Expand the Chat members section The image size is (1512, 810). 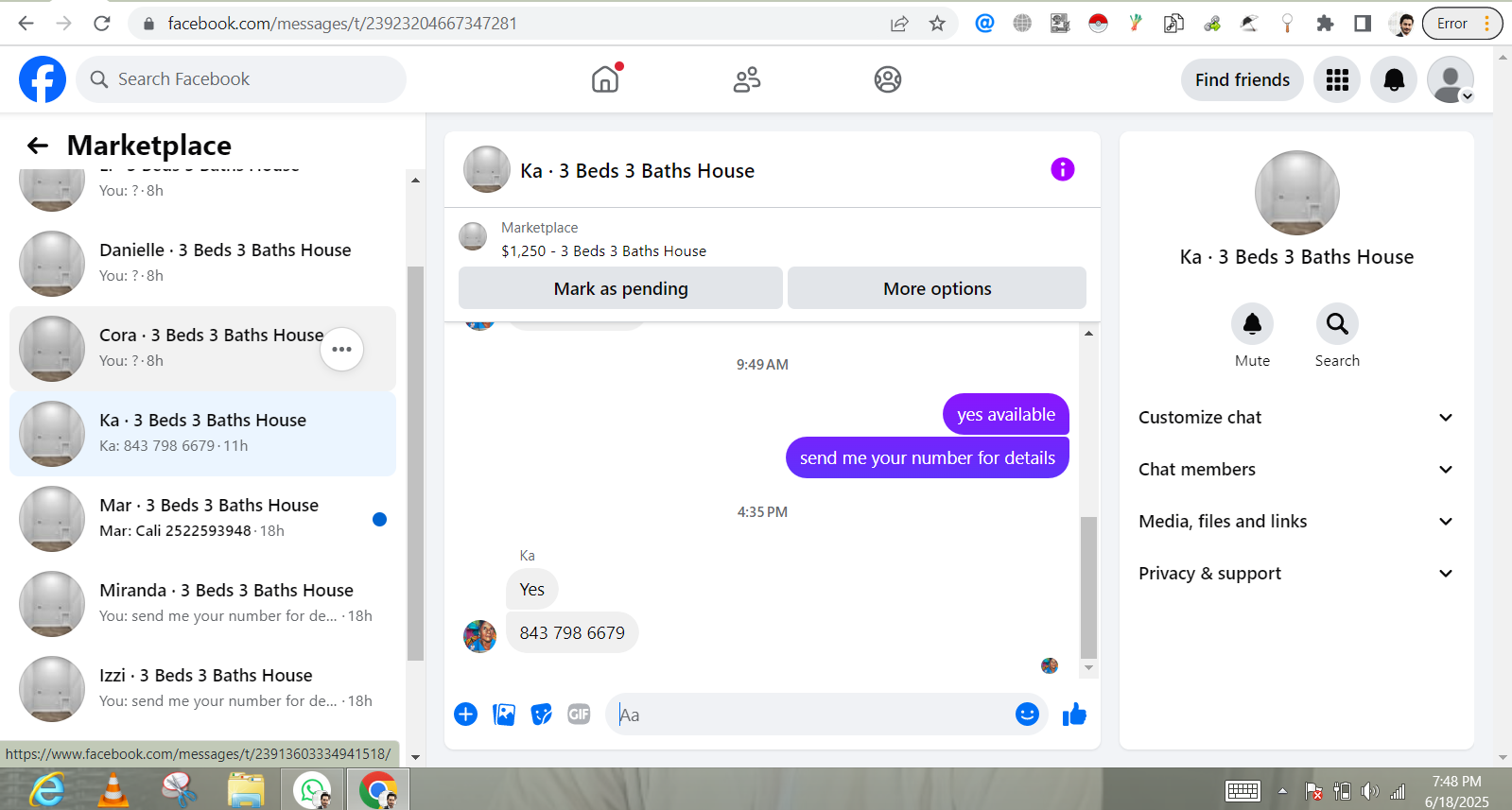pyautogui.click(x=1296, y=470)
